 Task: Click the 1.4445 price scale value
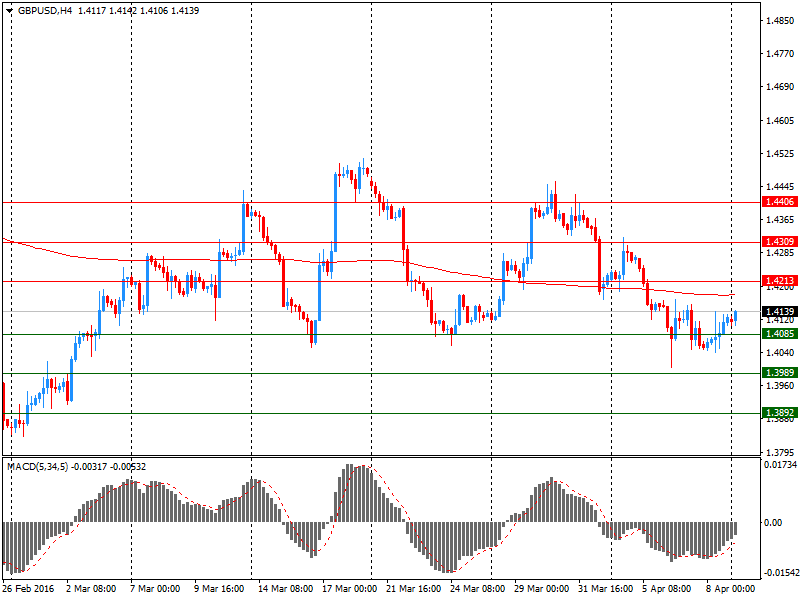point(780,187)
